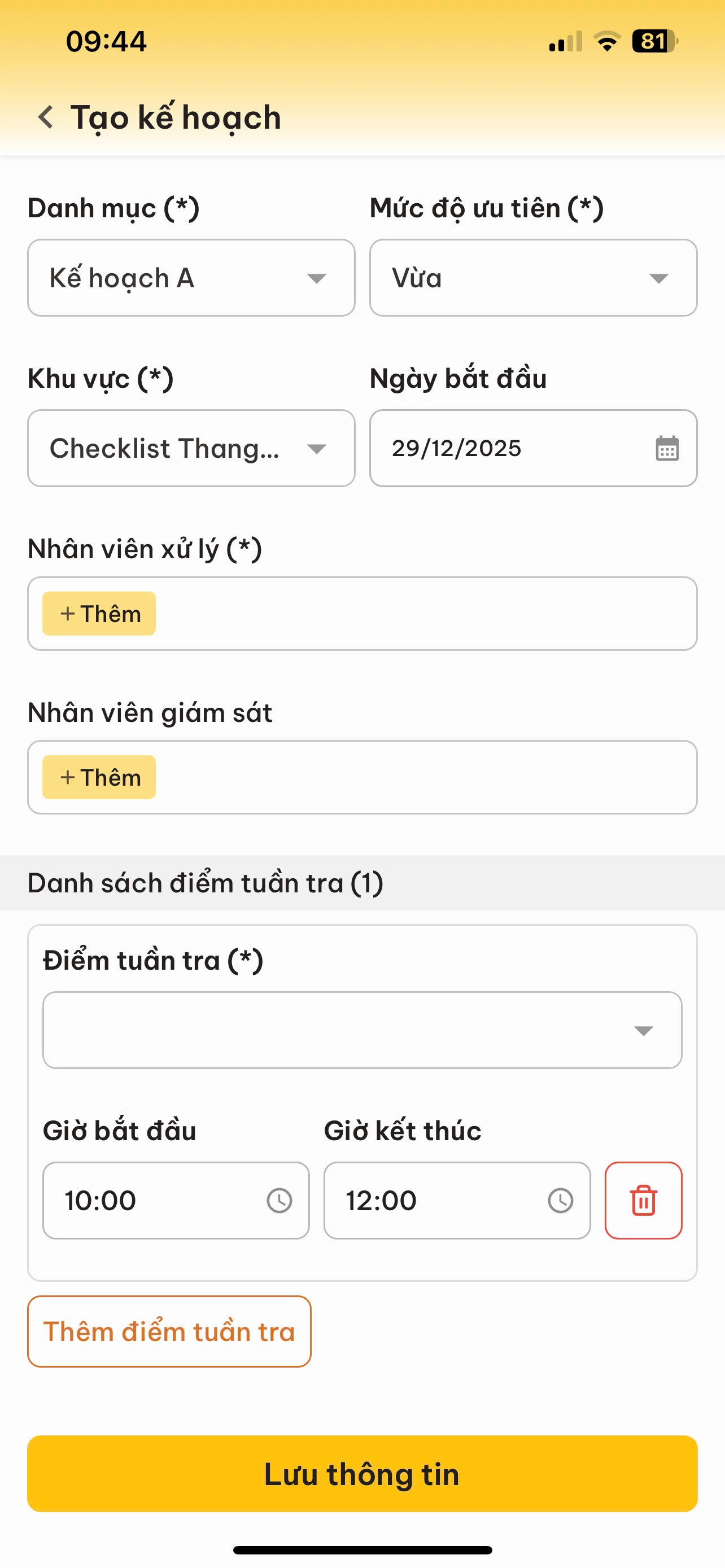Open the calendar icon in Ngày bắt đầu
The height and width of the screenshot is (1568, 725).
667,449
